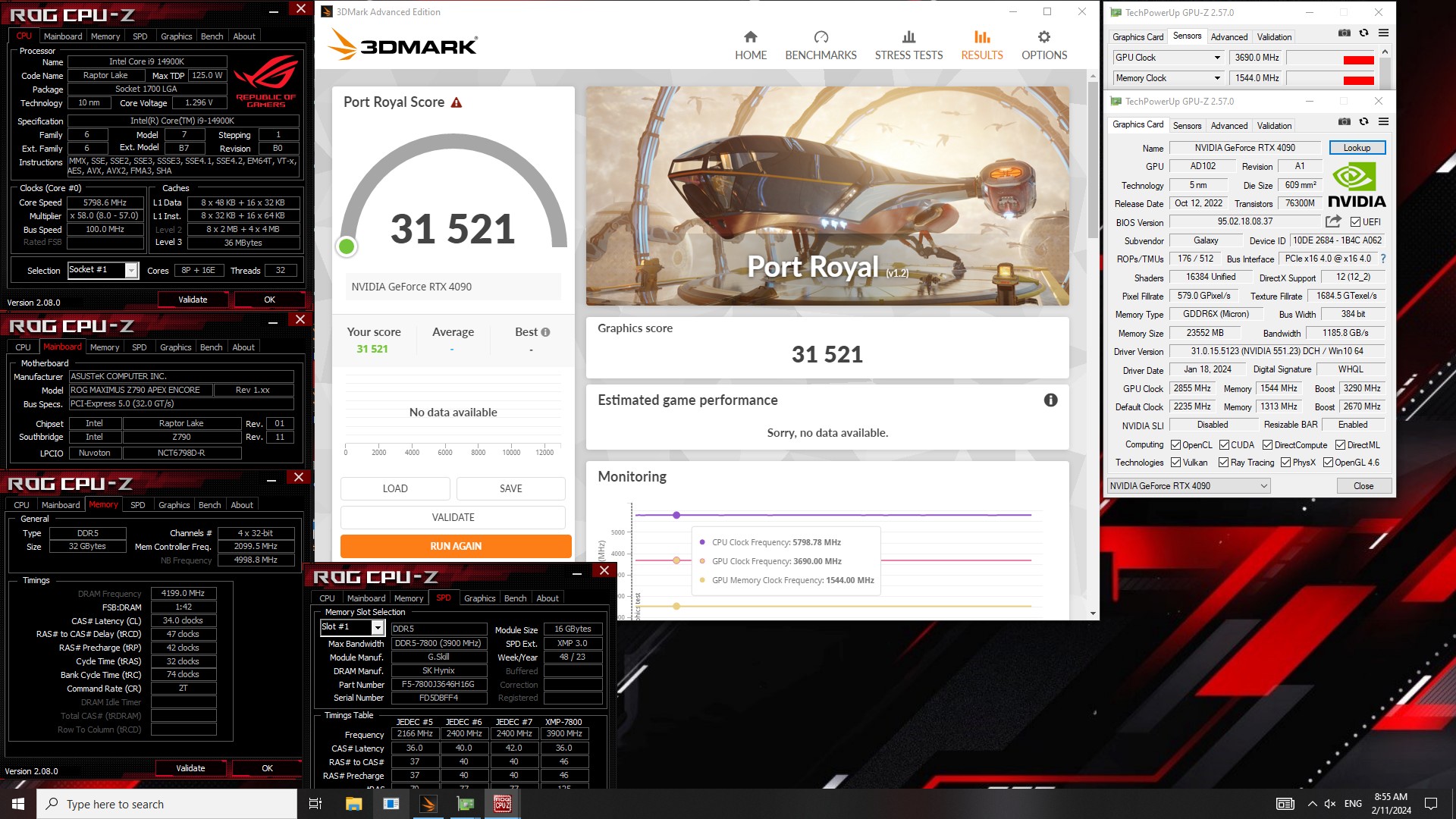Toggle the OpenGL 4.6 checkbox
Screen dimensions: 1456x819
point(1328,463)
